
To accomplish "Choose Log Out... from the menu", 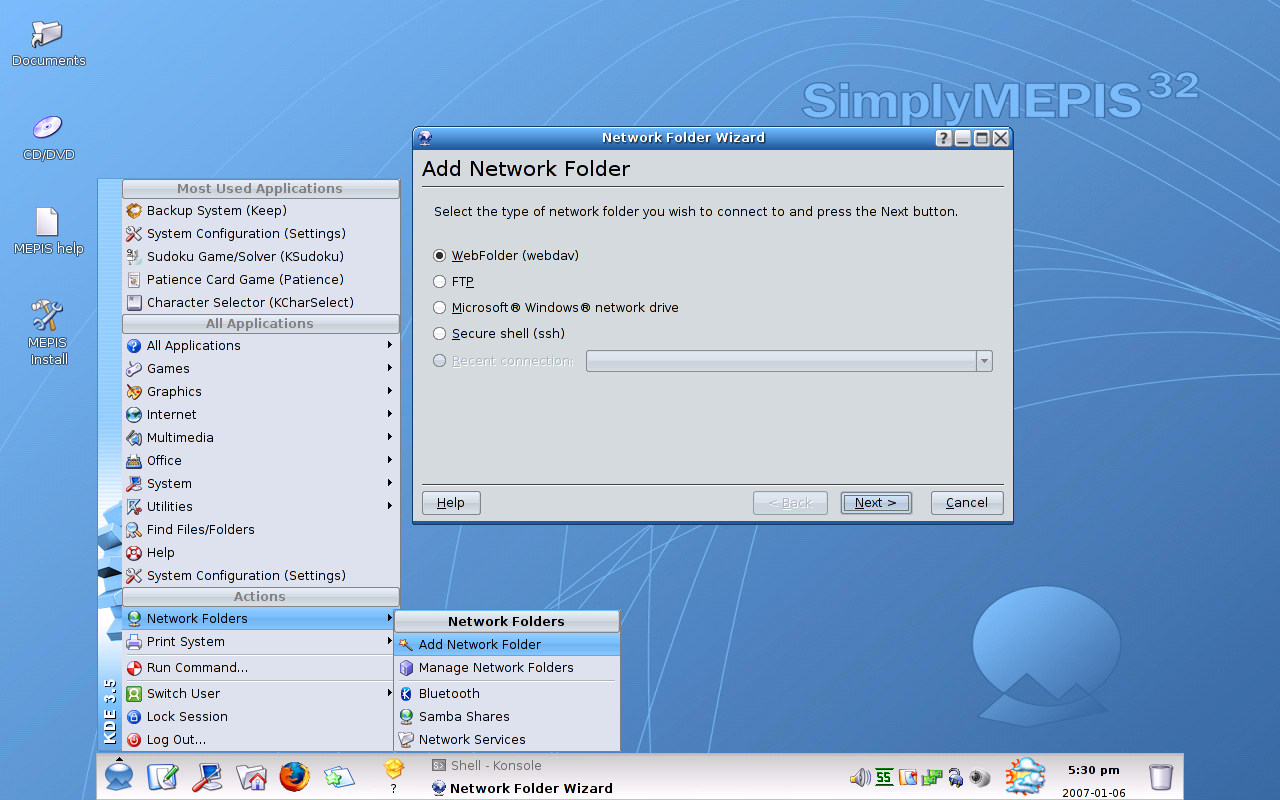I will pos(260,740).
